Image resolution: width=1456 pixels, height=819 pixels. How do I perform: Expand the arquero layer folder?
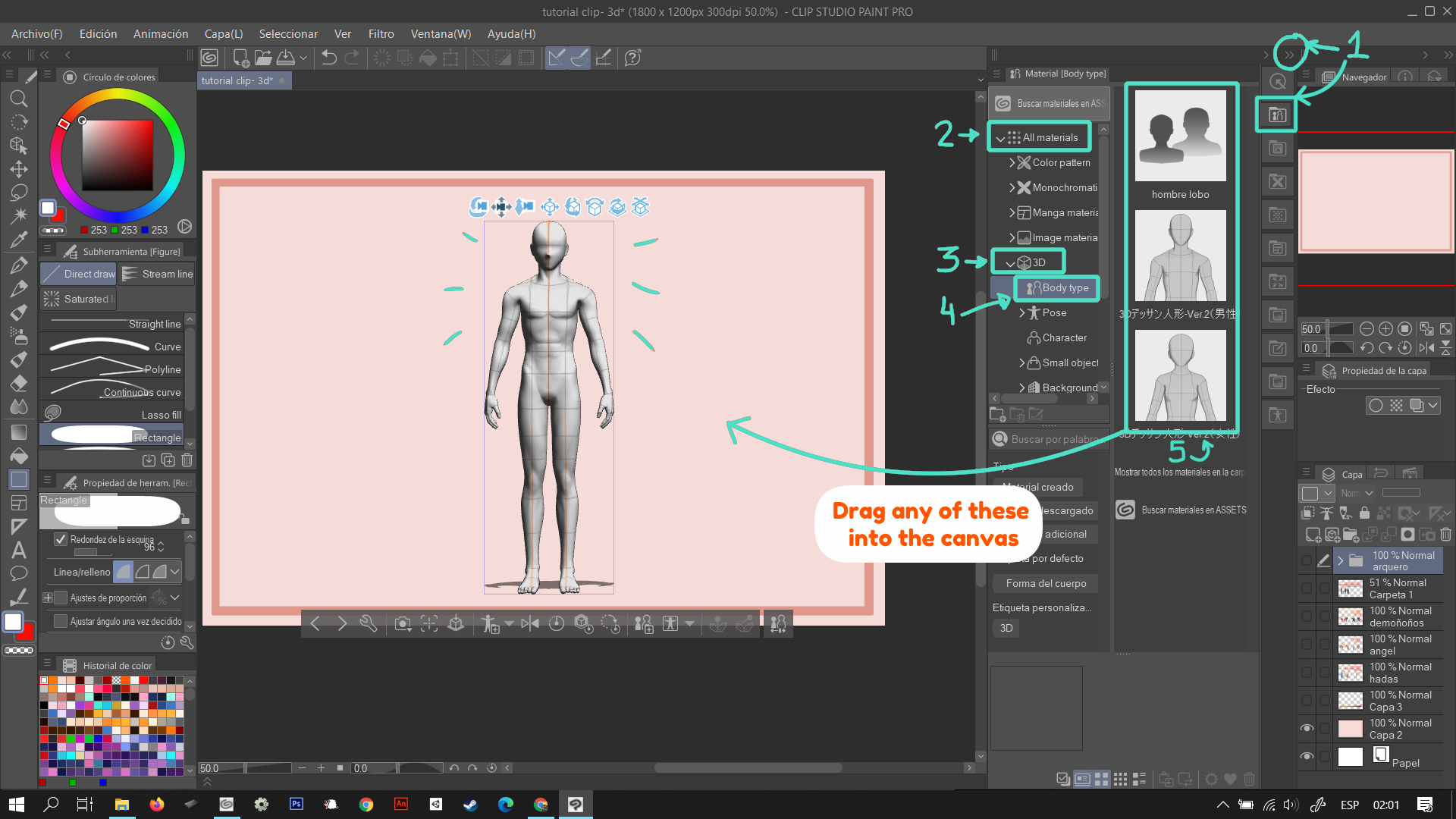point(1341,561)
